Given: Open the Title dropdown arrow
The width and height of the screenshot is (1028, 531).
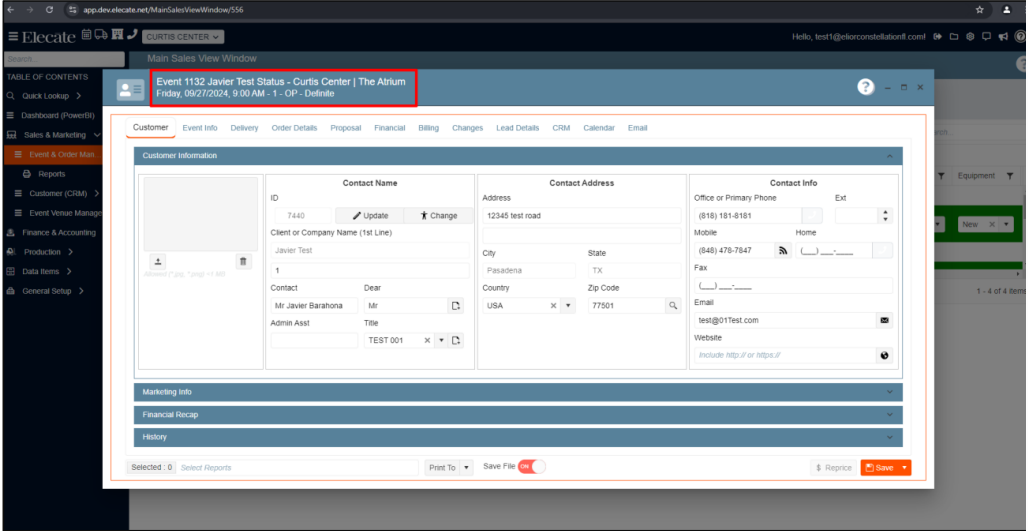Looking at the screenshot, I should pyautogui.click(x=441, y=340).
